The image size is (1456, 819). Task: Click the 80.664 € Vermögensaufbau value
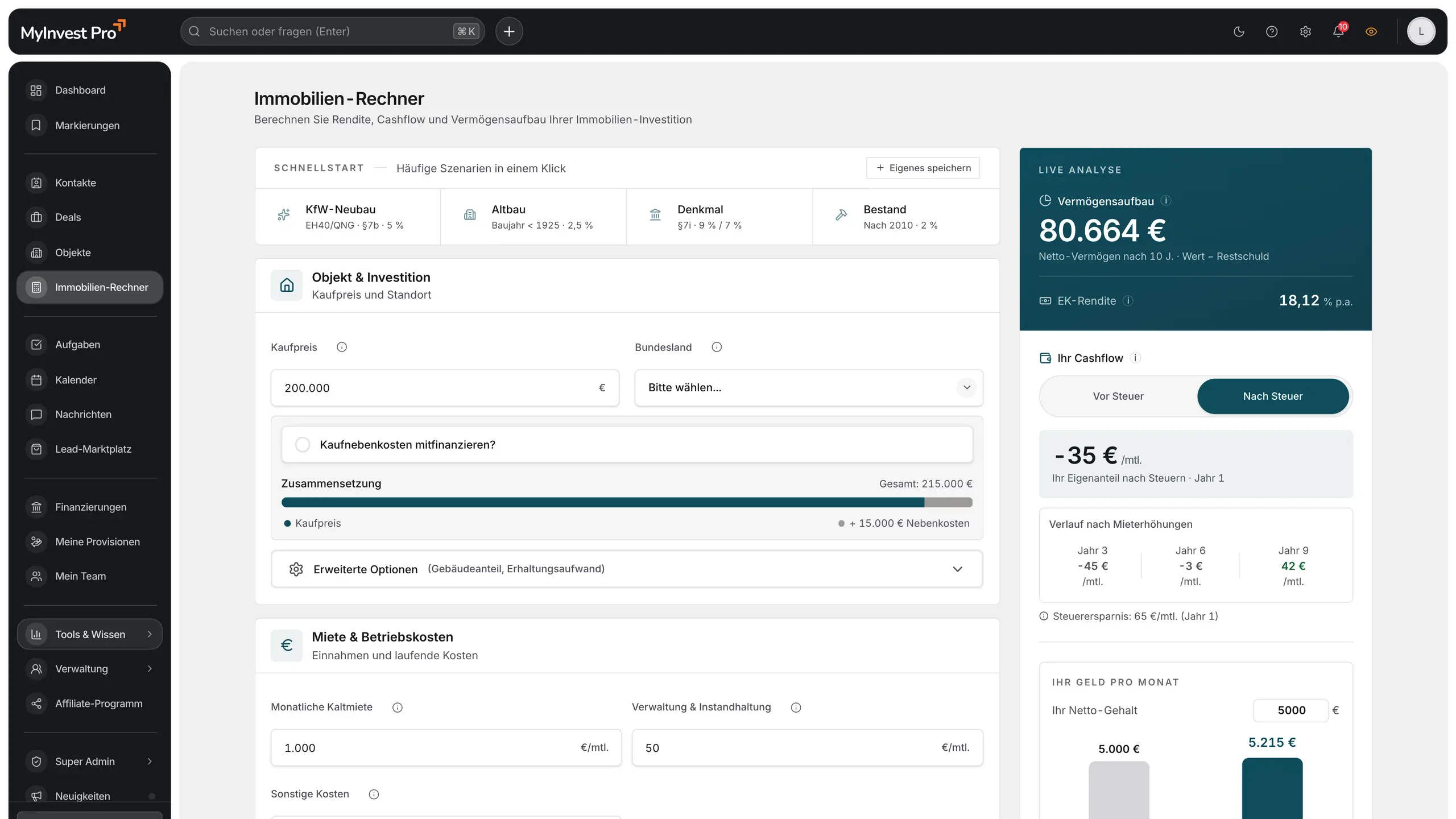(1102, 230)
